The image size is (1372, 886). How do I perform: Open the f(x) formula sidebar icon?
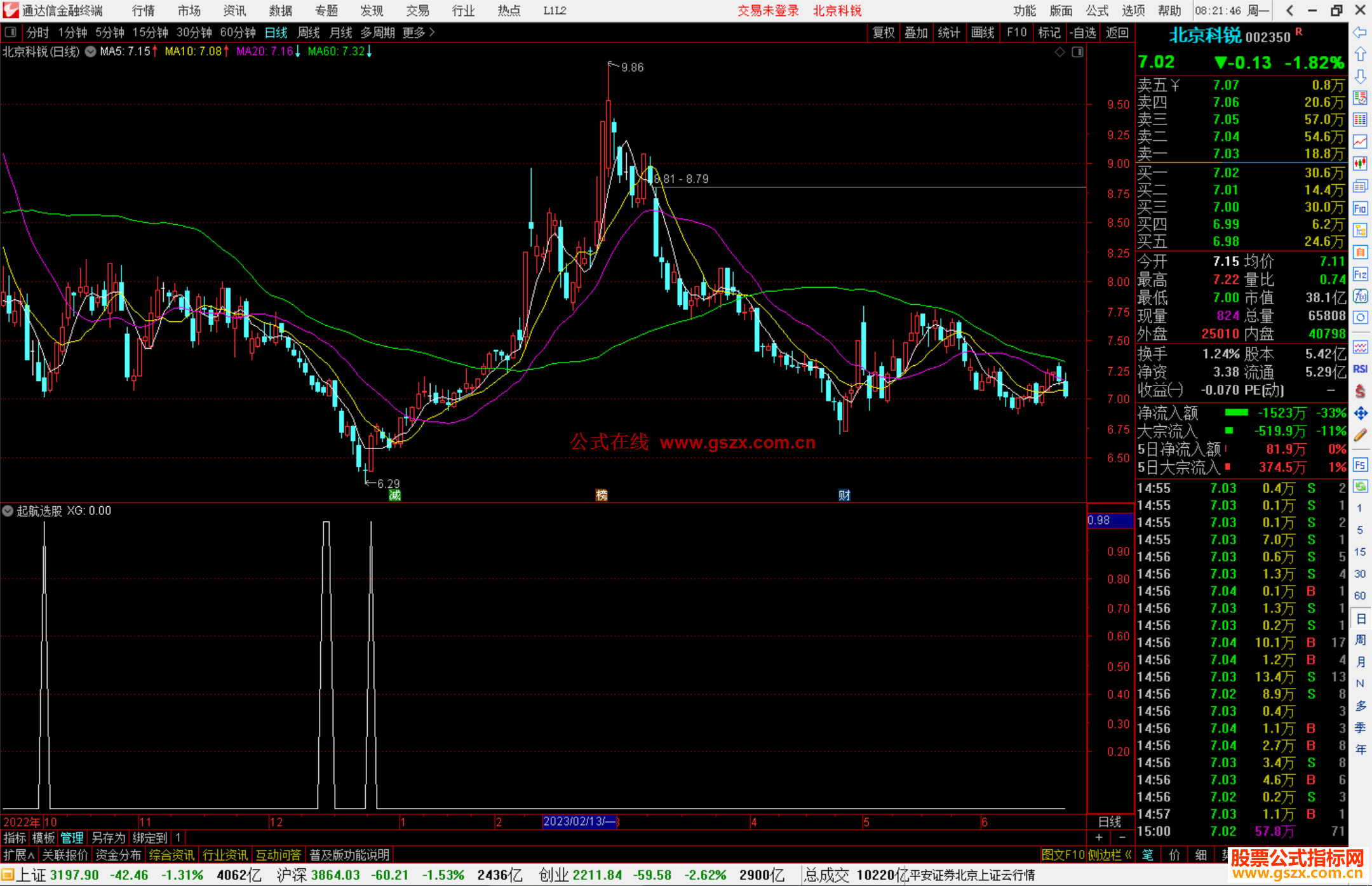[1360, 296]
